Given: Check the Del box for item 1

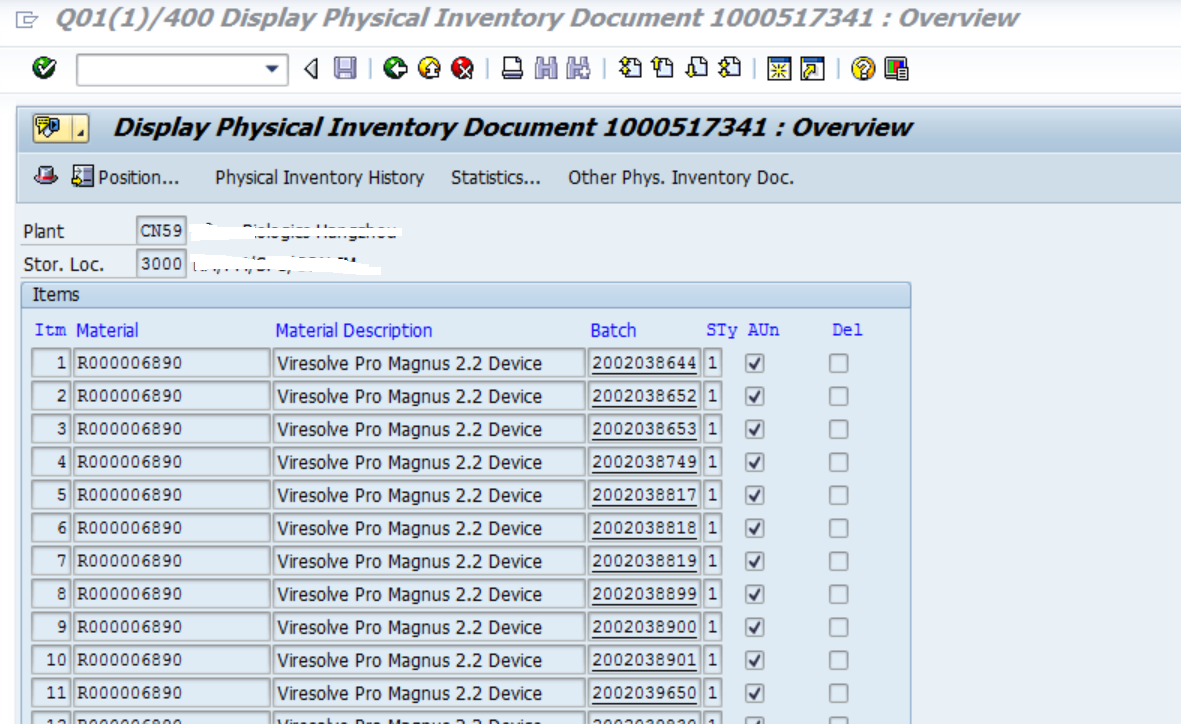Looking at the screenshot, I should (x=838, y=363).
